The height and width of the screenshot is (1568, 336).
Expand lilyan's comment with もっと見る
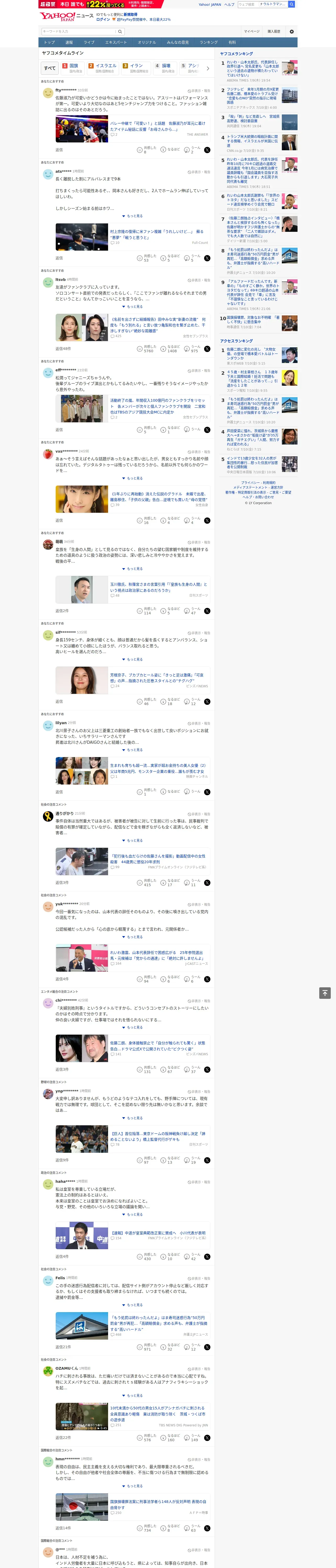(132, 750)
